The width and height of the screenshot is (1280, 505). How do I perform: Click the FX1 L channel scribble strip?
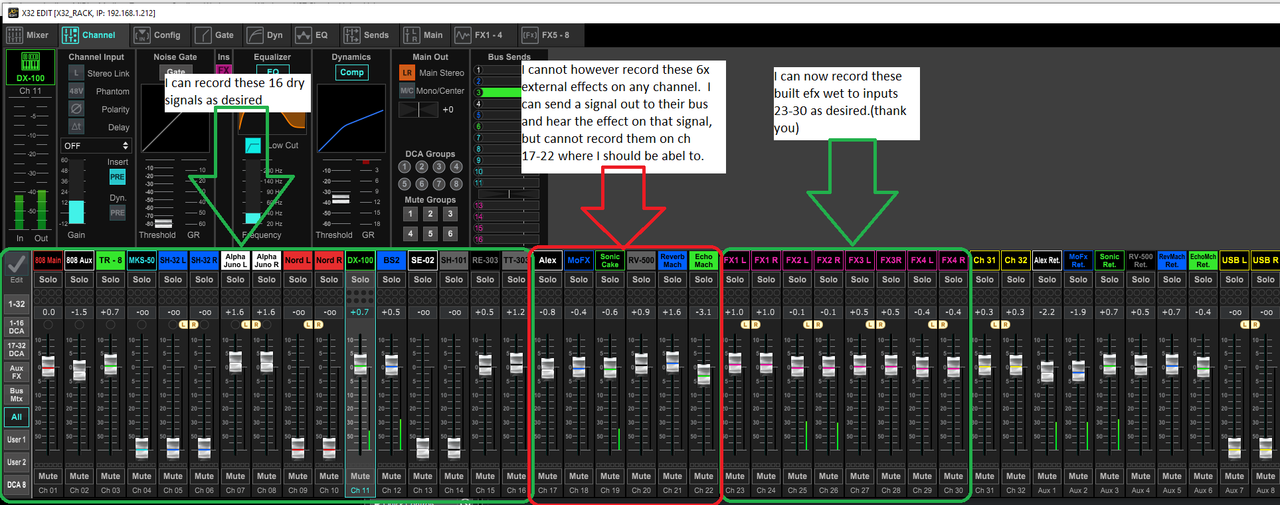735,260
